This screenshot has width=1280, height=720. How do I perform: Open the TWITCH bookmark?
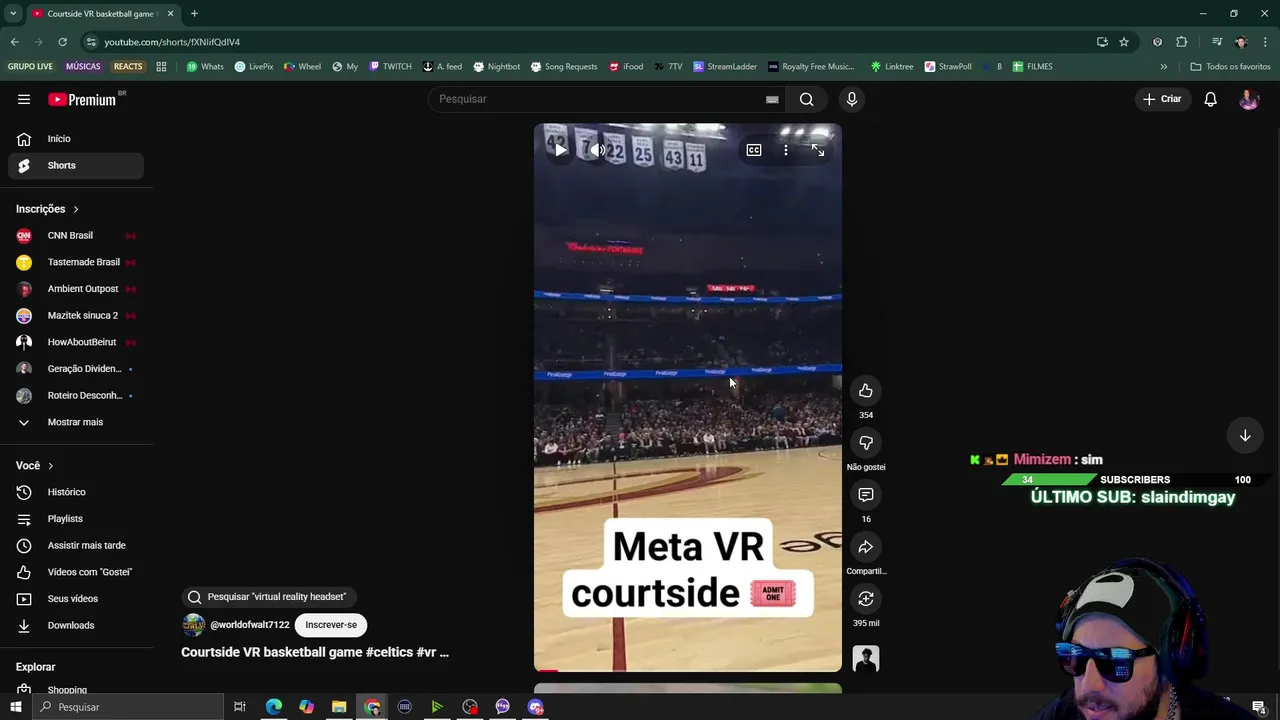tap(390, 67)
